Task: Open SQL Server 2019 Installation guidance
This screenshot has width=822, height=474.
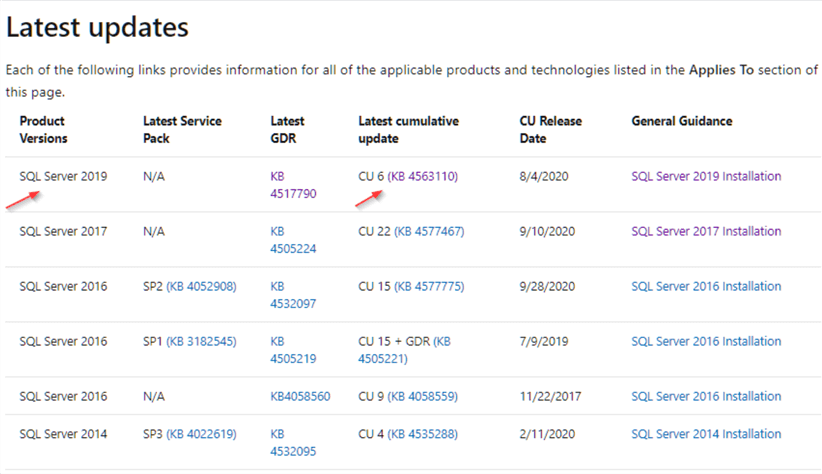Action: [706, 176]
